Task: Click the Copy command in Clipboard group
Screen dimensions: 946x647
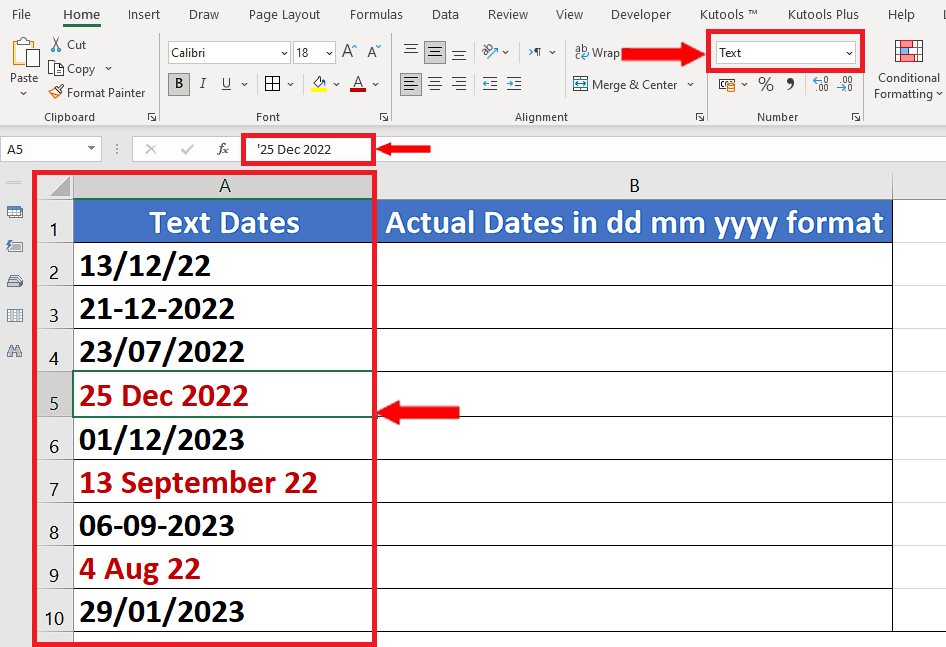Action: click(x=80, y=68)
